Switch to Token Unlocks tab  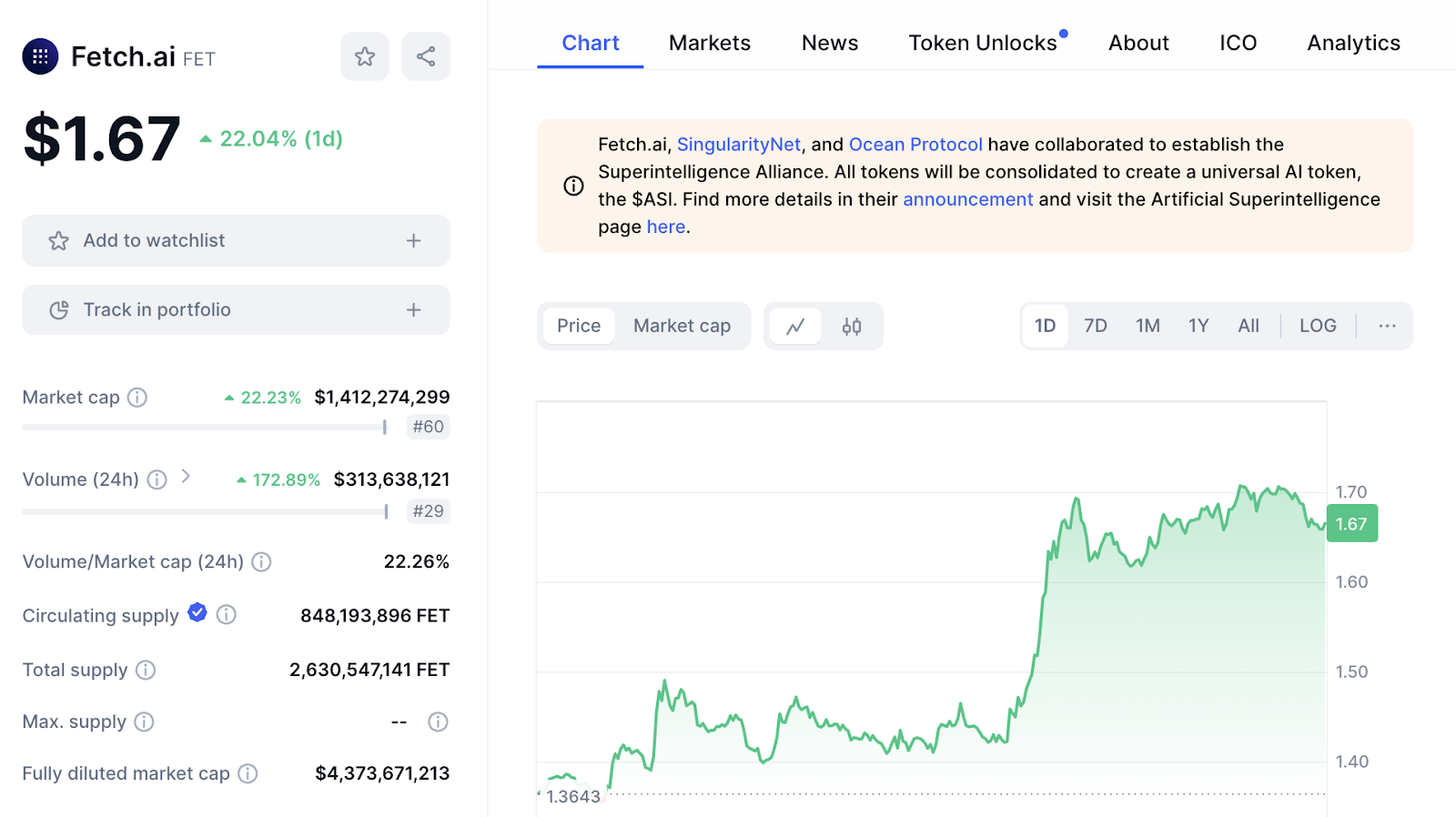(982, 43)
